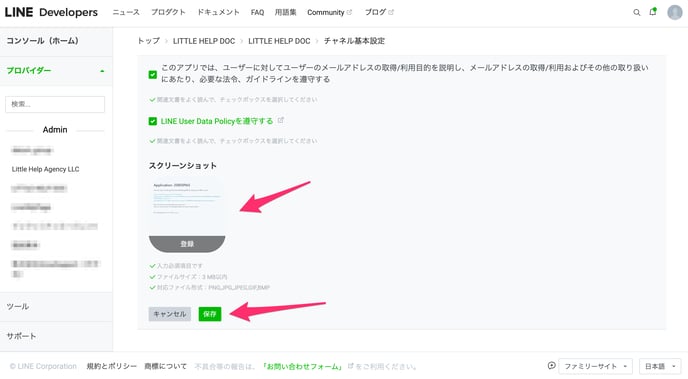Click the キャンセル button
688x379 pixels.
coord(170,314)
